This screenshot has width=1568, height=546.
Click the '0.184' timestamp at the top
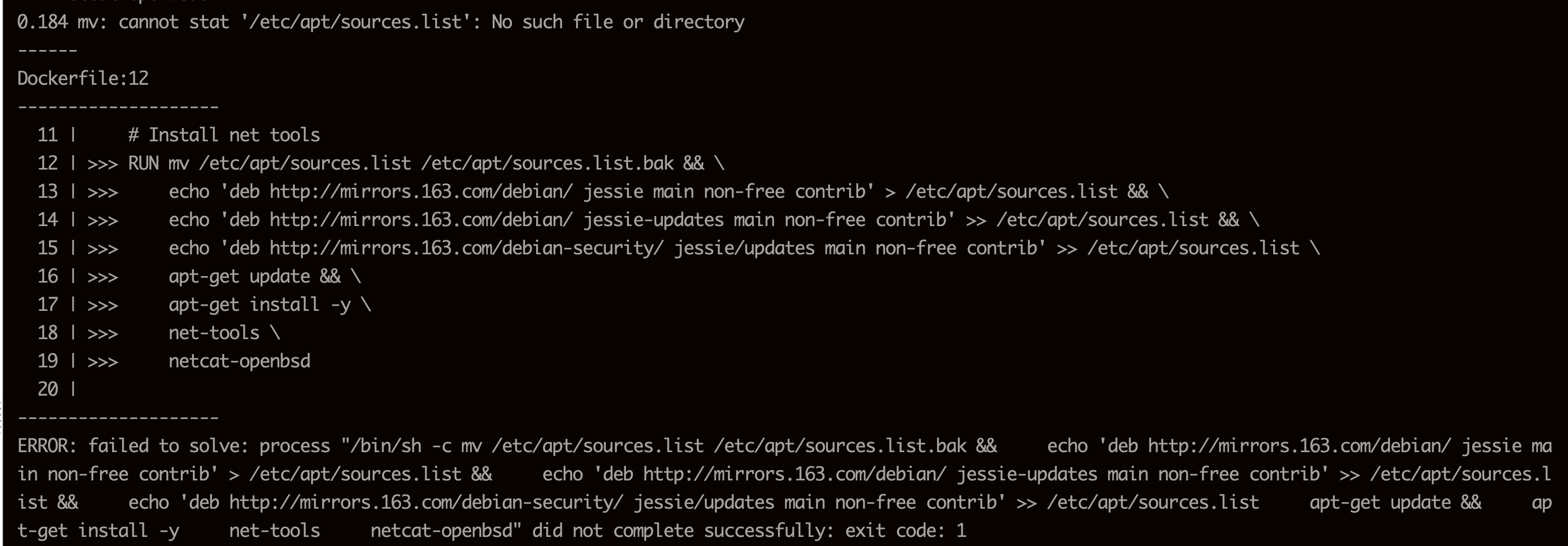pos(42,23)
